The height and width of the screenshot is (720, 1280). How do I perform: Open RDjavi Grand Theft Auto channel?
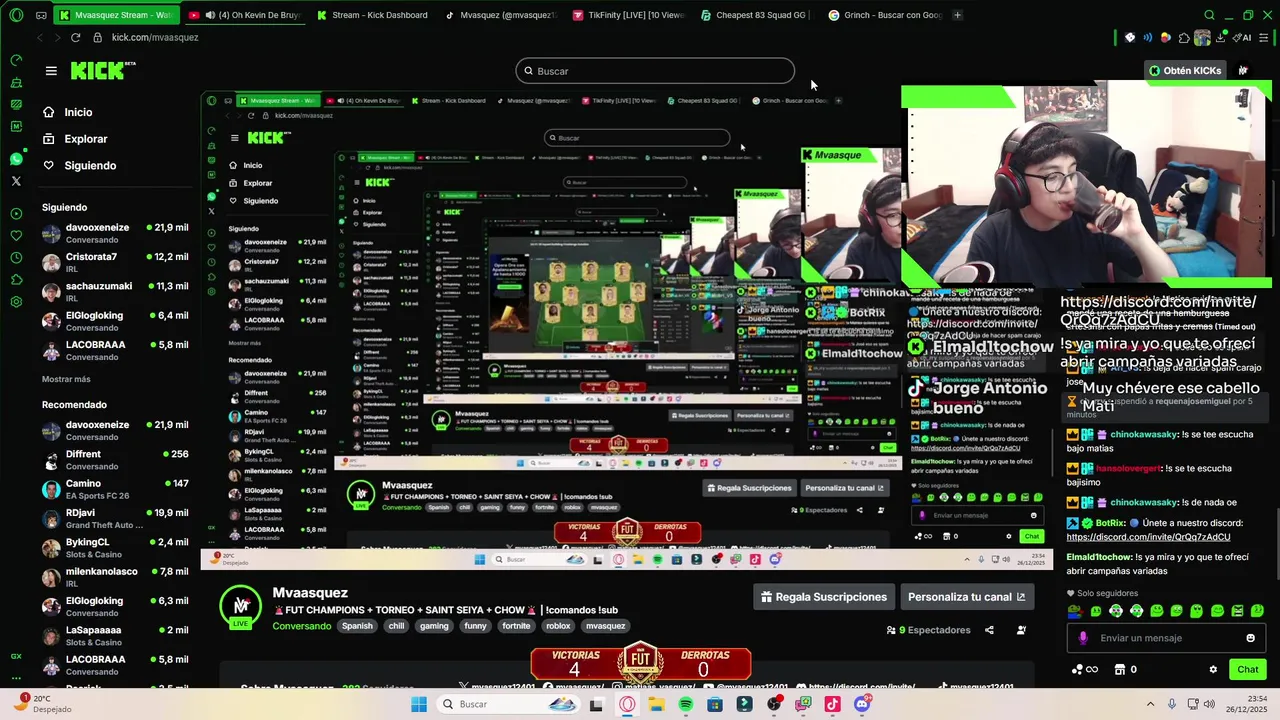(x=115, y=519)
